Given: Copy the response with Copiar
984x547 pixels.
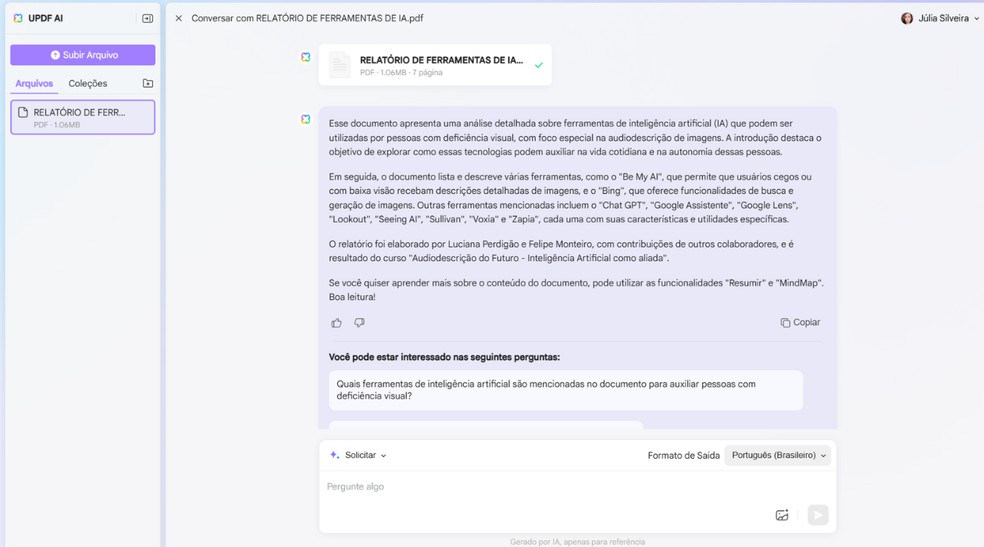Looking at the screenshot, I should [x=800, y=322].
